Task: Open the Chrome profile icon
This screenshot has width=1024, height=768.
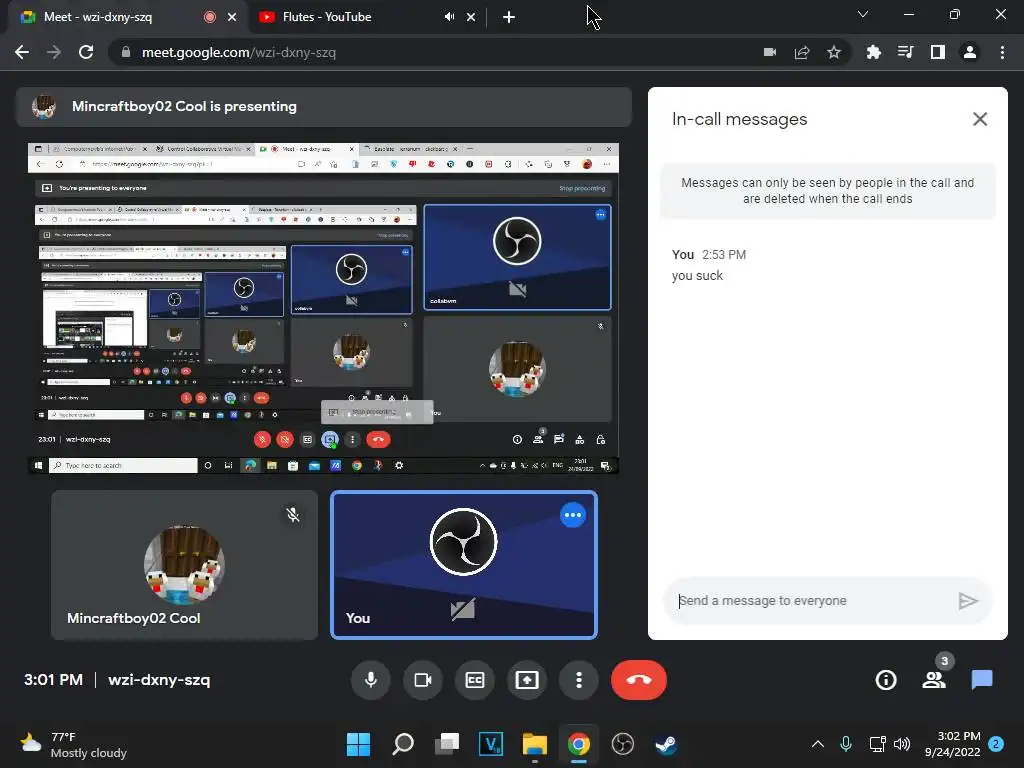Action: tap(970, 52)
